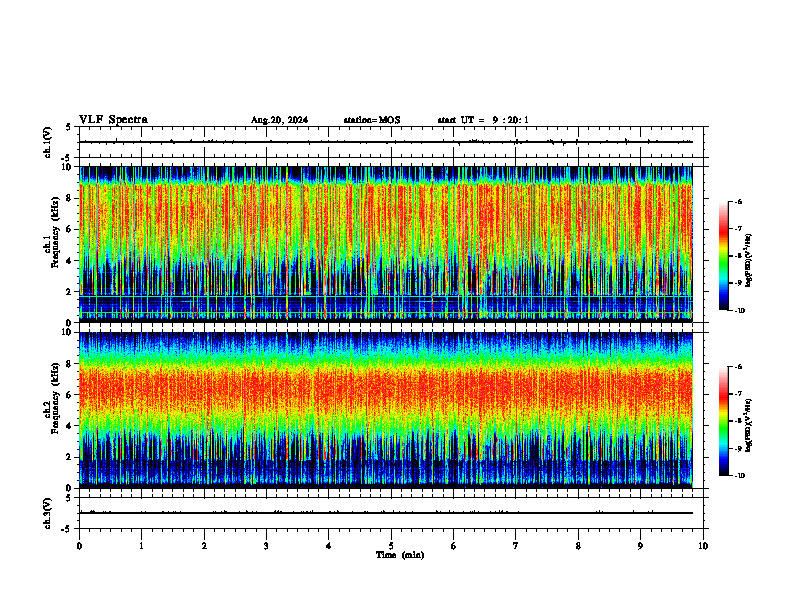Click the "-10" label on ch.1 color scale
The width and height of the screenshot is (792, 612).
pos(739,311)
